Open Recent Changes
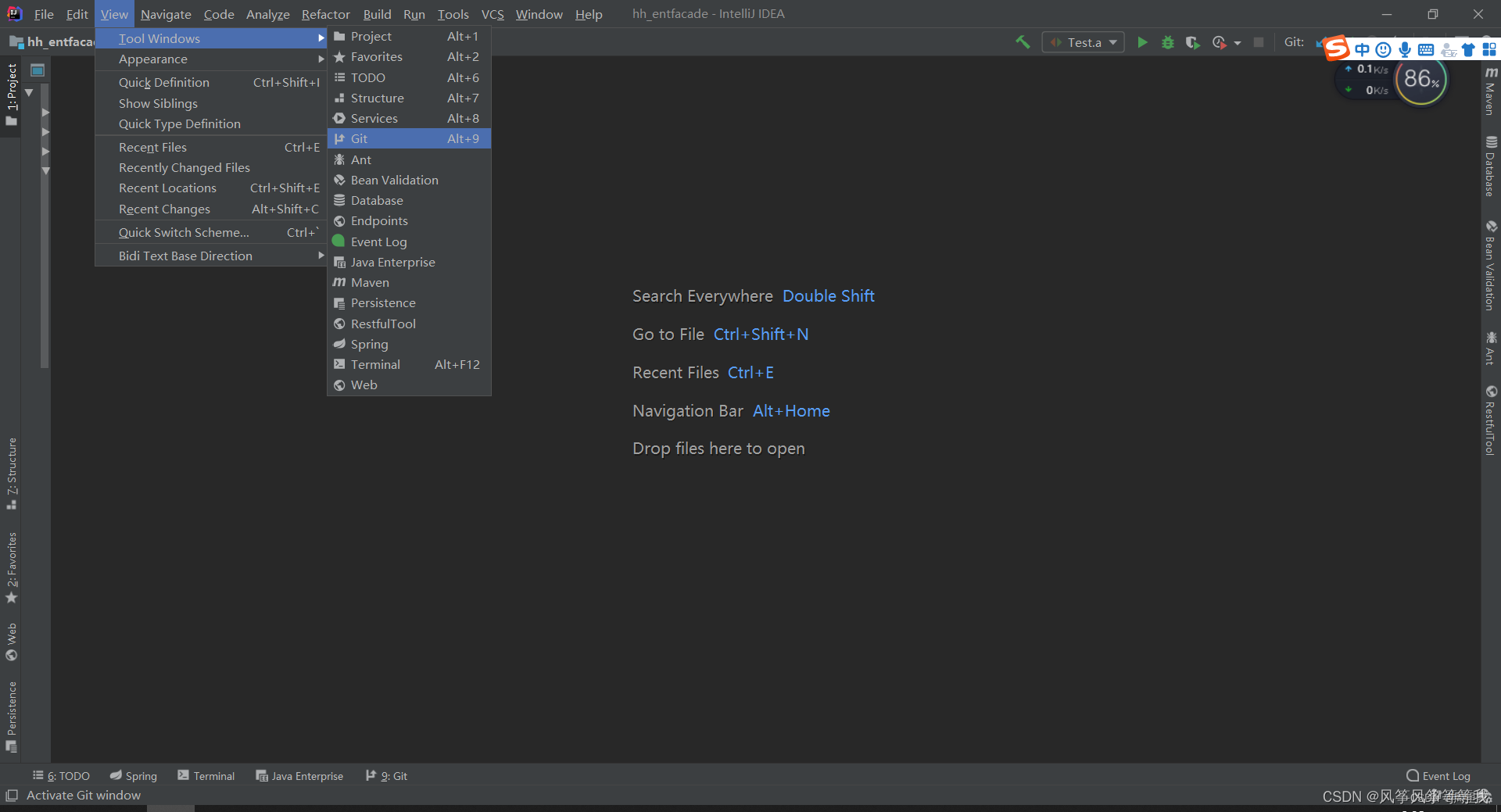The width and height of the screenshot is (1501, 812). [211, 209]
